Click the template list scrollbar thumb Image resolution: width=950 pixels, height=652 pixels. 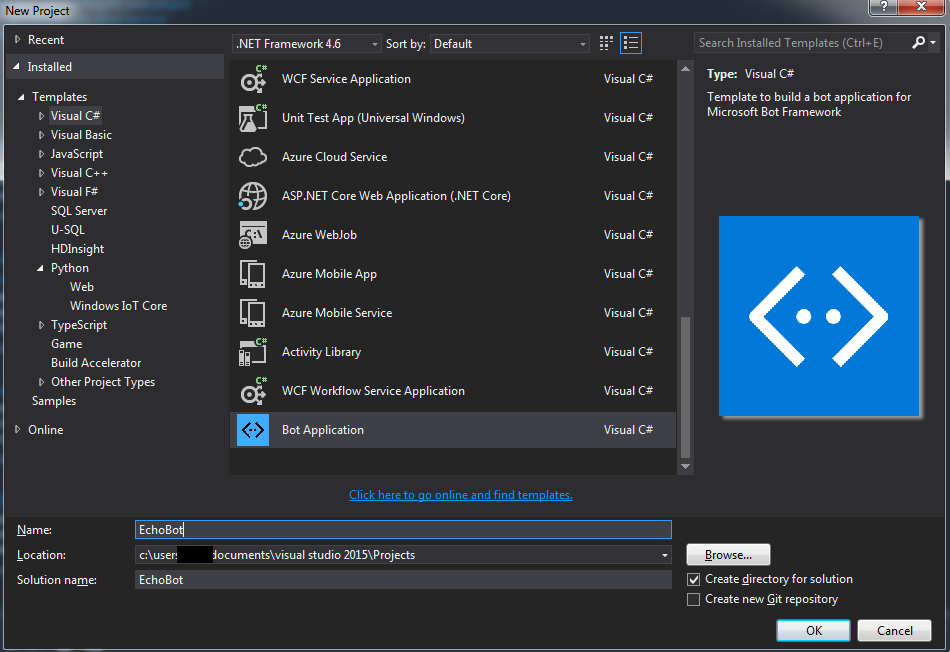pos(685,388)
